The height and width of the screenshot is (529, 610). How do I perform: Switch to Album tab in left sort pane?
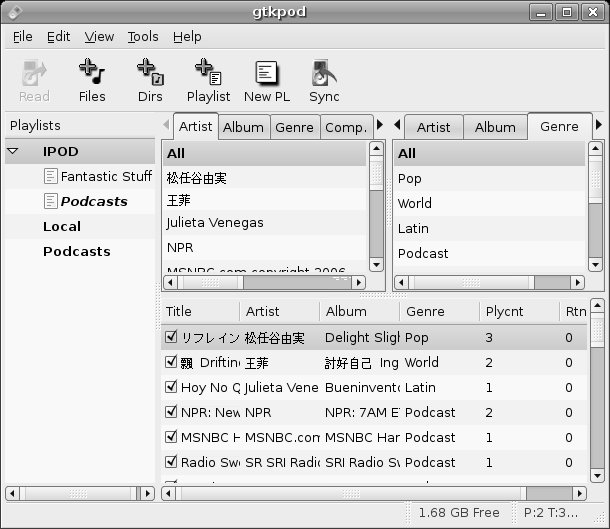point(243,127)
